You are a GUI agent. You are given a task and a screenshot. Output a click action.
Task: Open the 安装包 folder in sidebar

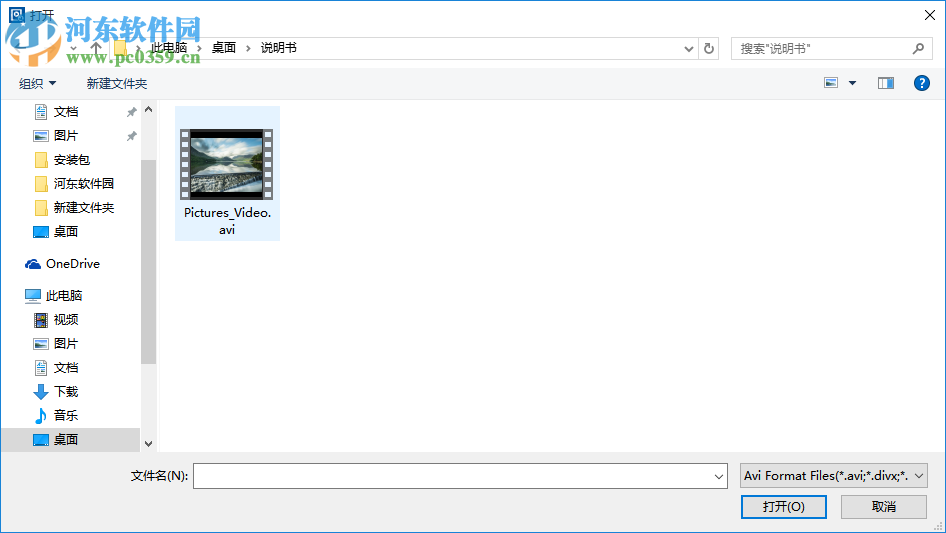point(72,160)
